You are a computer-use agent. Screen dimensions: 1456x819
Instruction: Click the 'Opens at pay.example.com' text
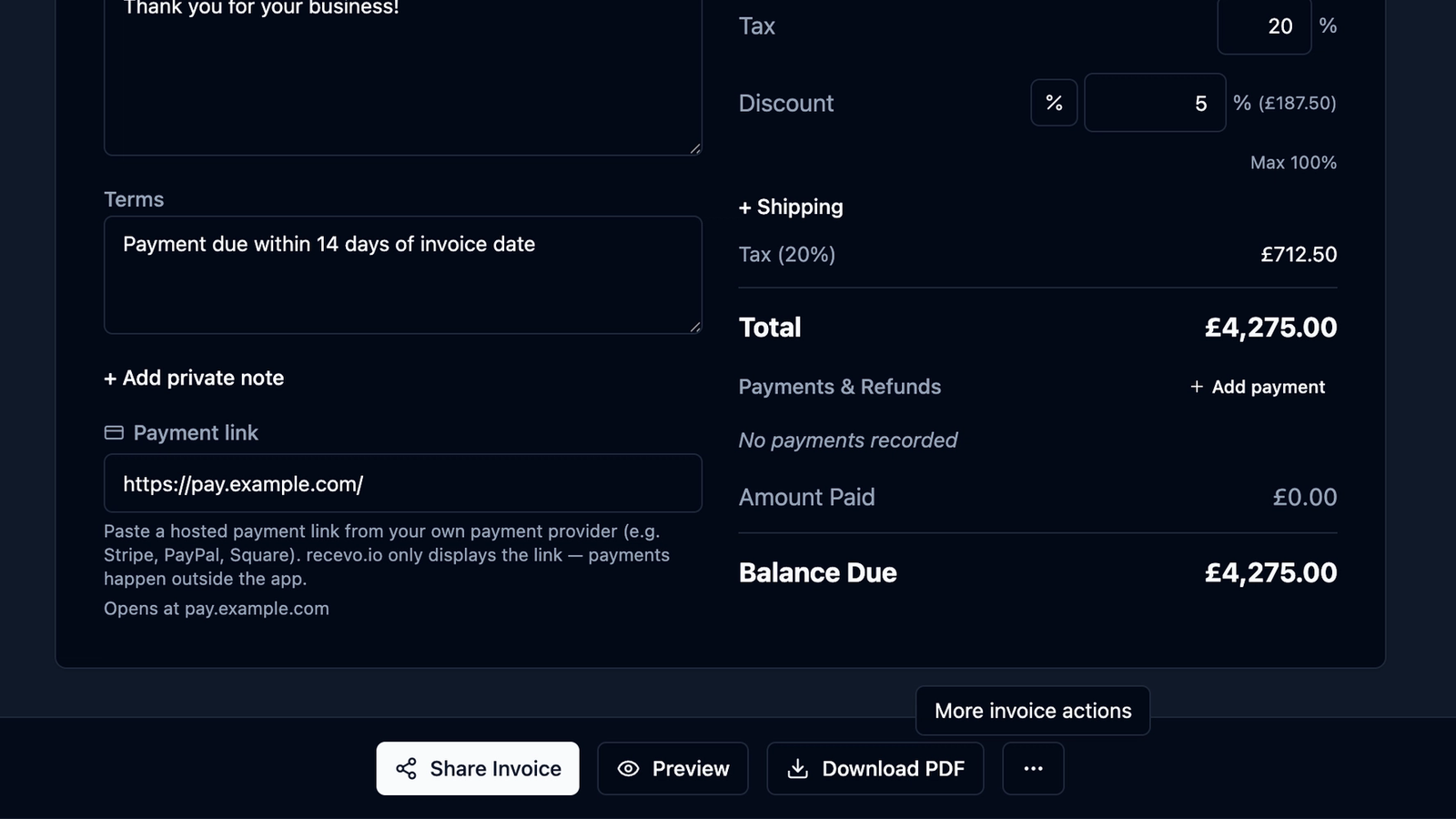[217, 609]
